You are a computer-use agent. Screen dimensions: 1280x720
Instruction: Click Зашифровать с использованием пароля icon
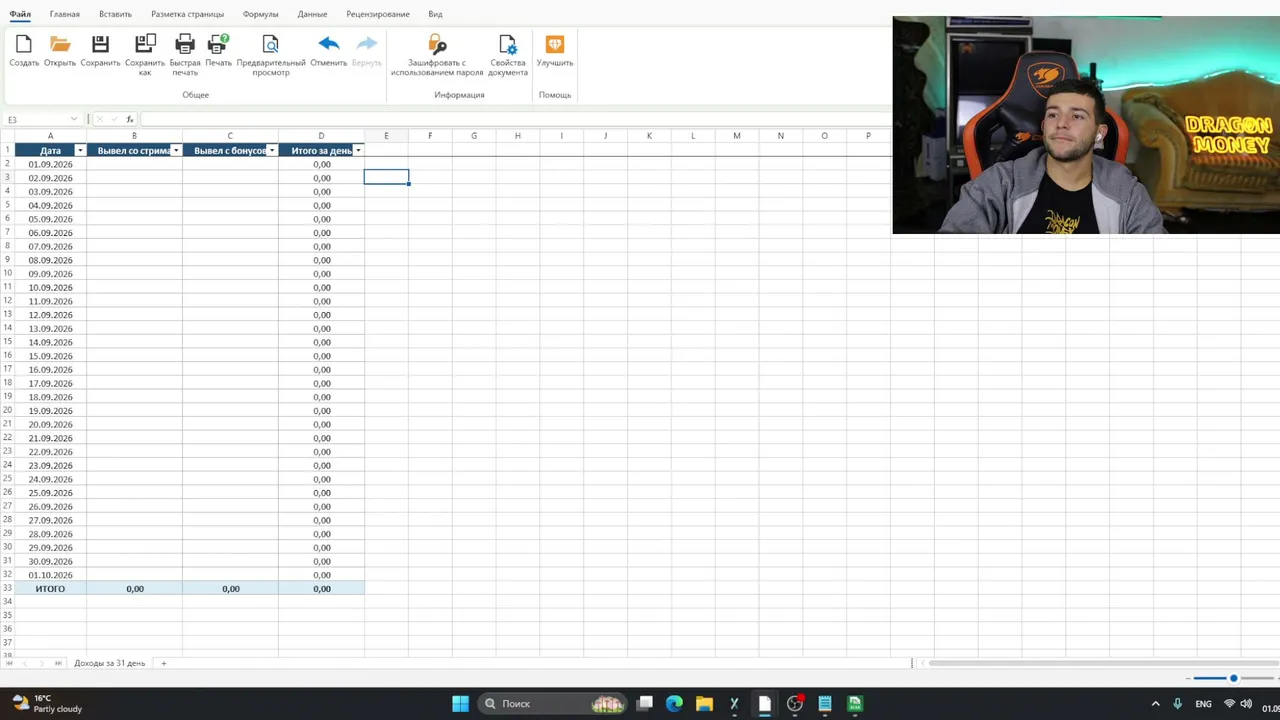coord(437,44)
